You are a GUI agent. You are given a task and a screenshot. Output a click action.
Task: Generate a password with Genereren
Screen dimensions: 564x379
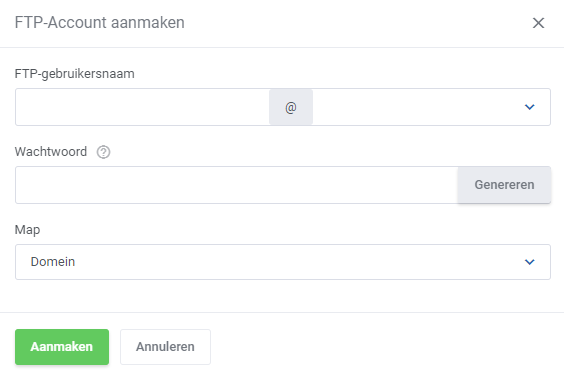click(x=504, y=185)
